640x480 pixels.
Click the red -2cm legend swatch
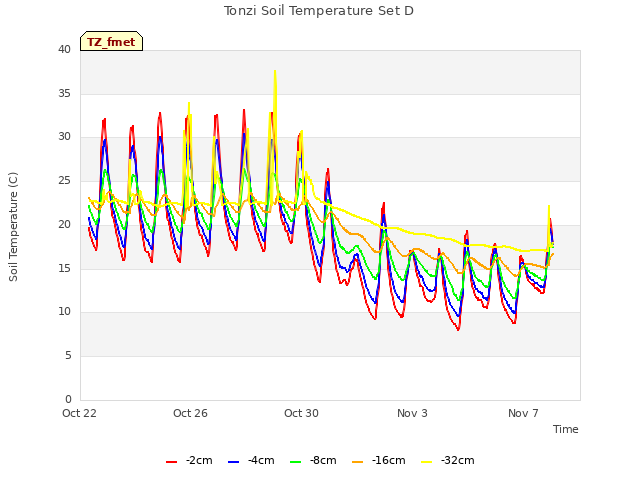tap(171, 462)
